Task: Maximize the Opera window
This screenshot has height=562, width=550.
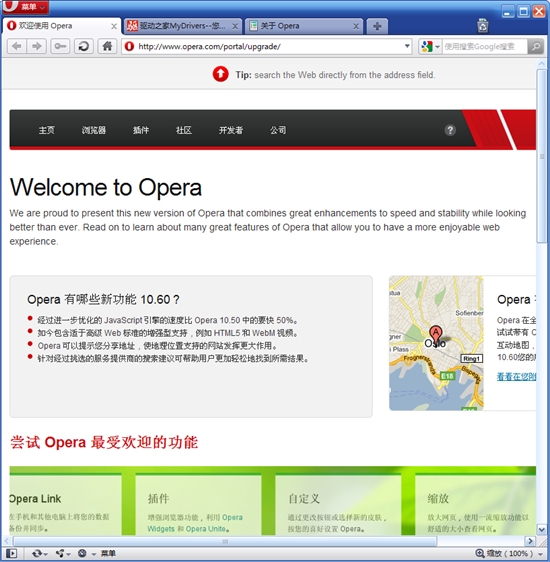Action: click(x=523, y=11)
